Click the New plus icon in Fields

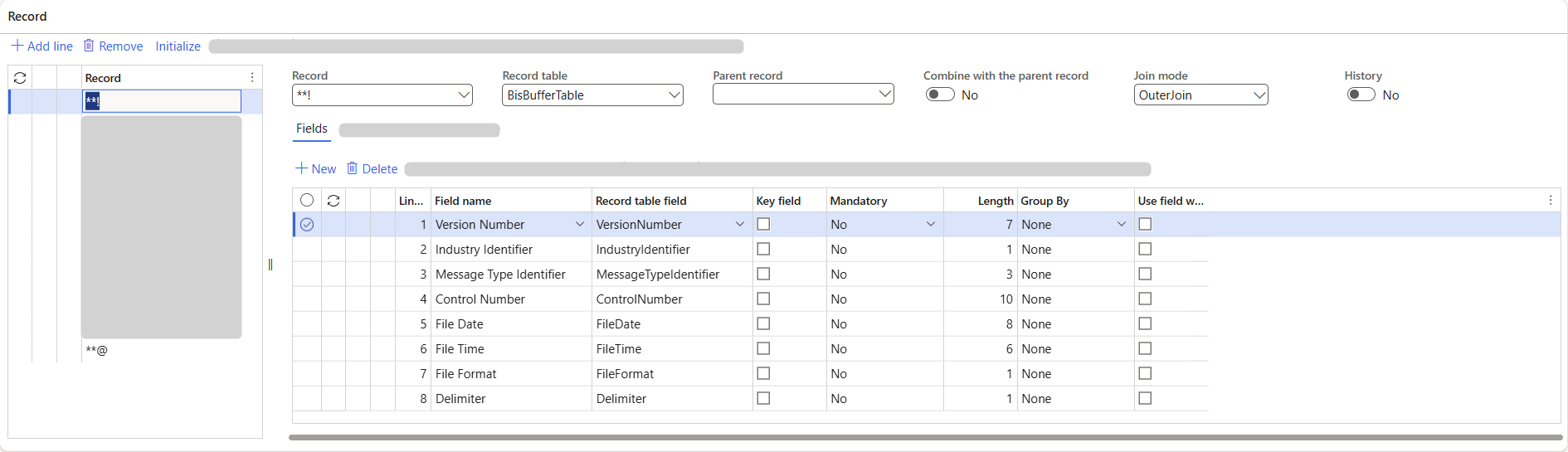click(301, 168)
